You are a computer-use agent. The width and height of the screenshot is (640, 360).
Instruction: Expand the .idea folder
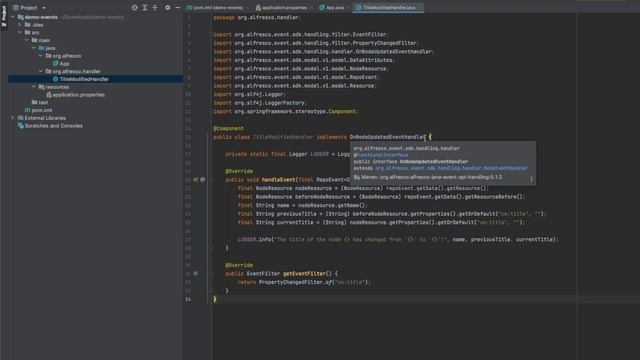coord(20,25)
